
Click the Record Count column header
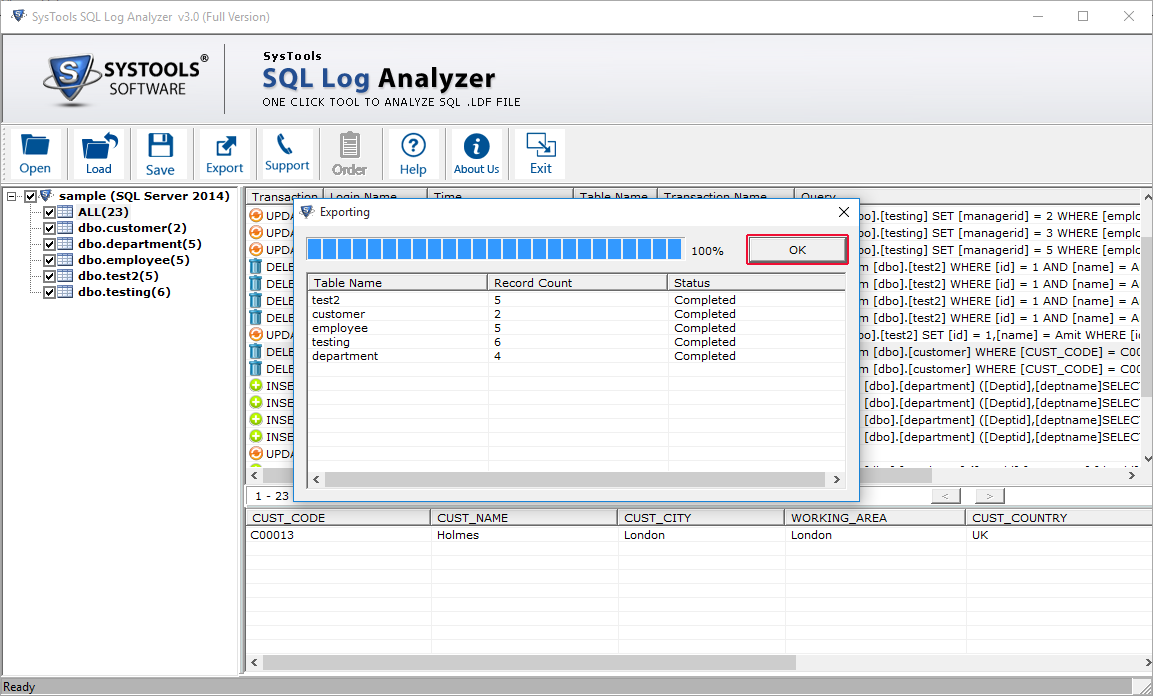577,282
